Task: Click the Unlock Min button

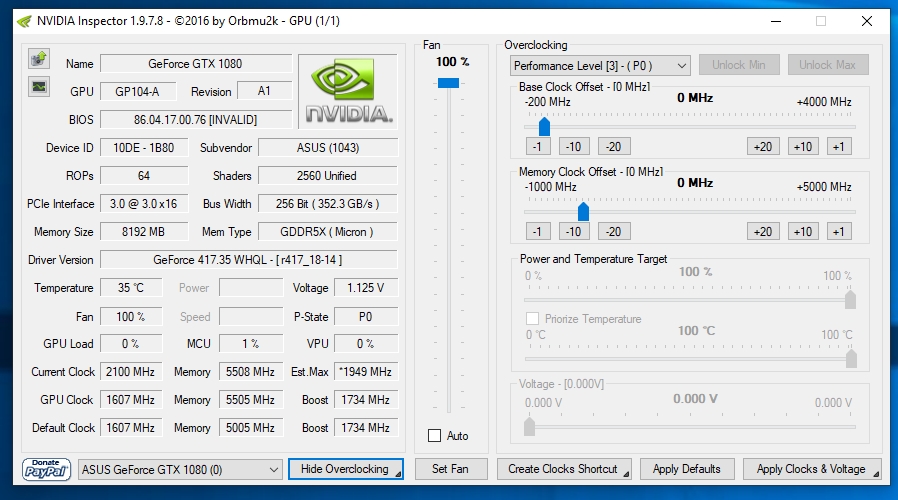Action: (739, 65)
